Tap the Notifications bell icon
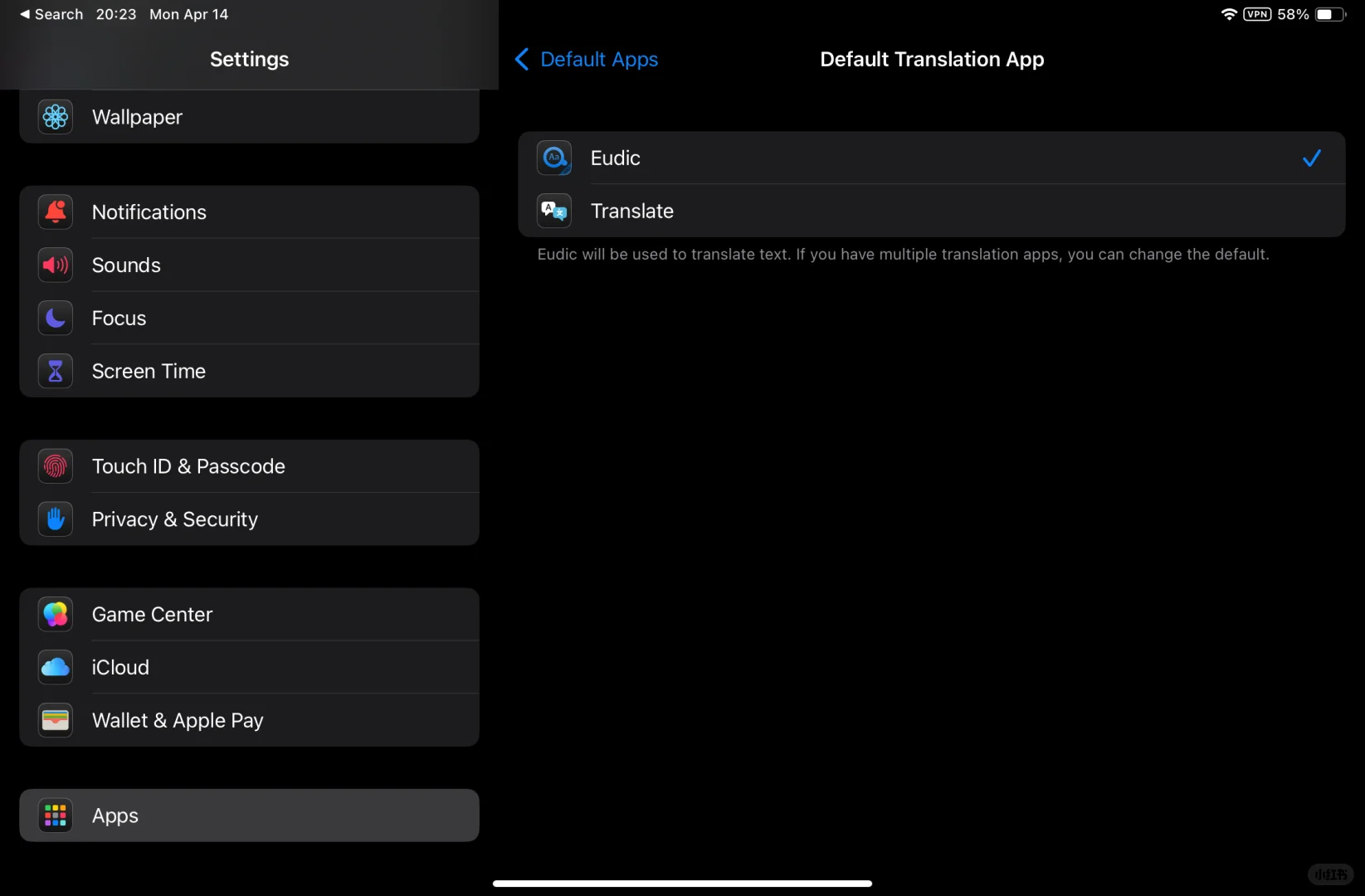Viewport: 1365px width, 896px height. coord(56,212)
